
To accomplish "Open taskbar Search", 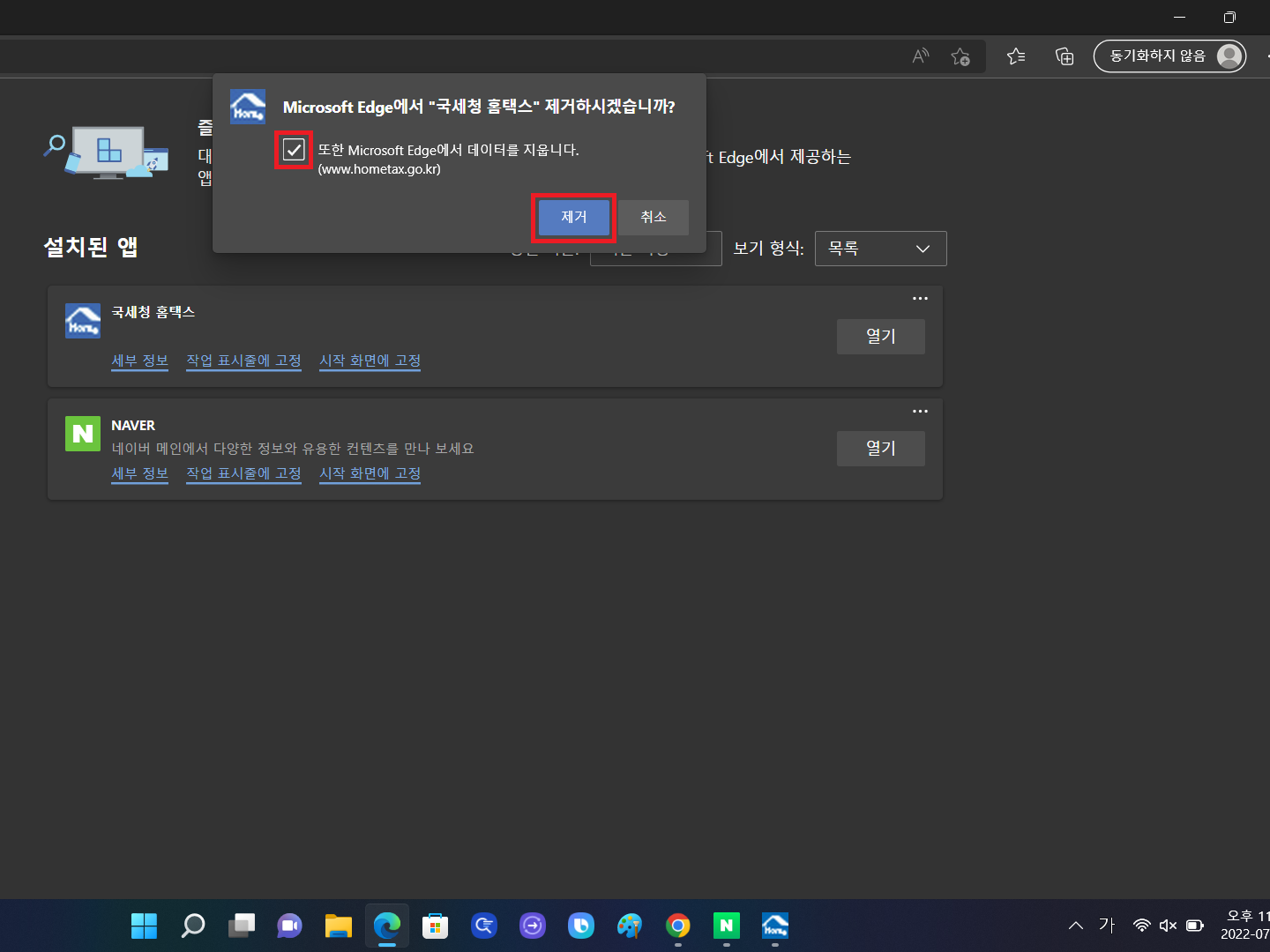I will click(192, 926).
